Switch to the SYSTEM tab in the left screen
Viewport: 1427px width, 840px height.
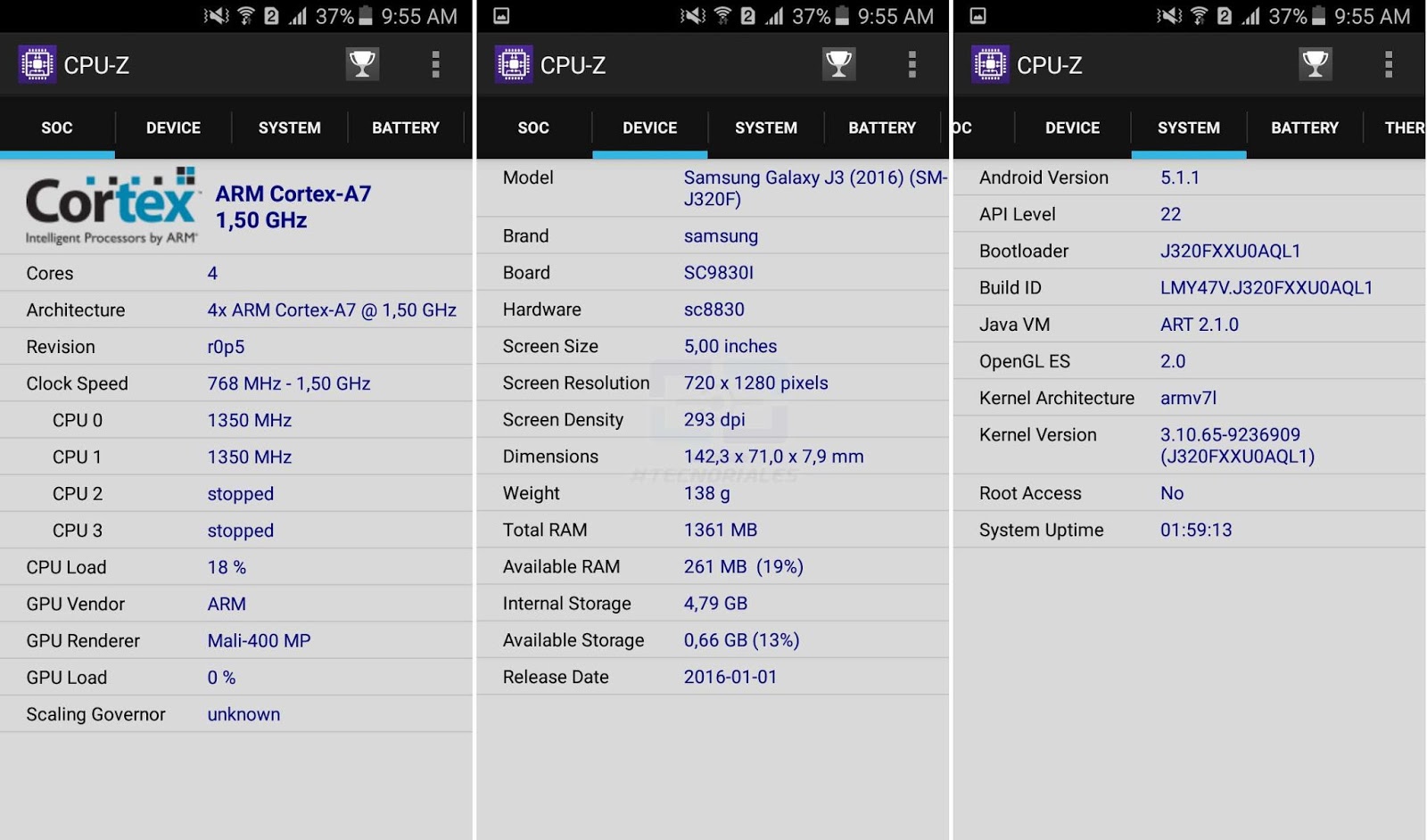pyautogui.click(x=289, y=128)
